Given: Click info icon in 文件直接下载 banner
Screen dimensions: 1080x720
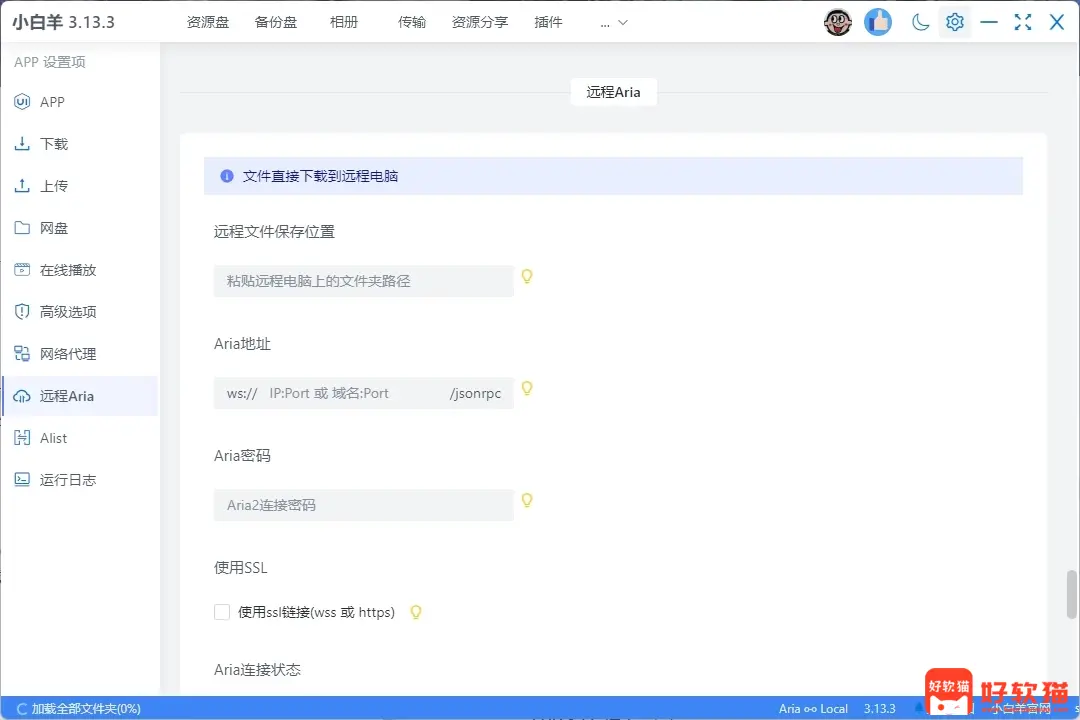Looking at the screenshot, I should [x=227, y=176].
